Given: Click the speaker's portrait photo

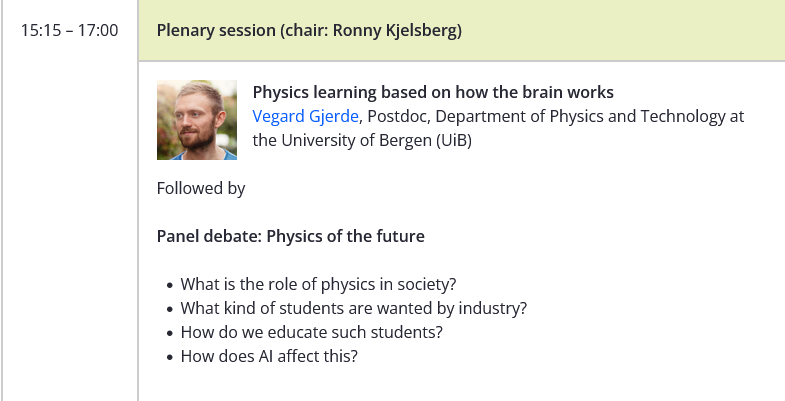Looking at the screenshot, I should [197, 120].
